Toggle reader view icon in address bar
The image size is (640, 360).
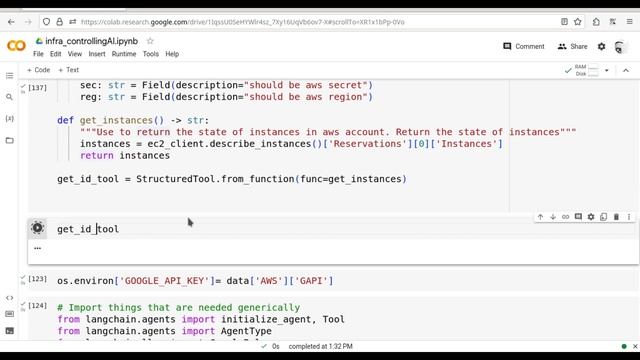pos(564,22)
